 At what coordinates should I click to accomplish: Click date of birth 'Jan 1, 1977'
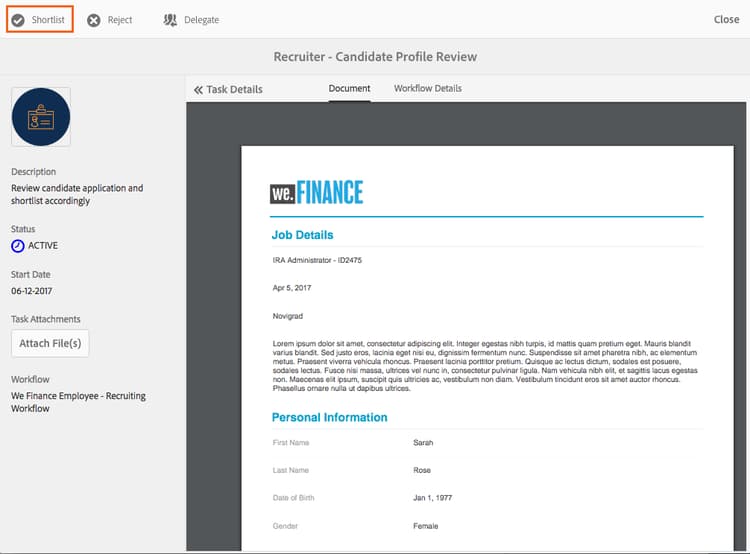(x=432, y=498)
